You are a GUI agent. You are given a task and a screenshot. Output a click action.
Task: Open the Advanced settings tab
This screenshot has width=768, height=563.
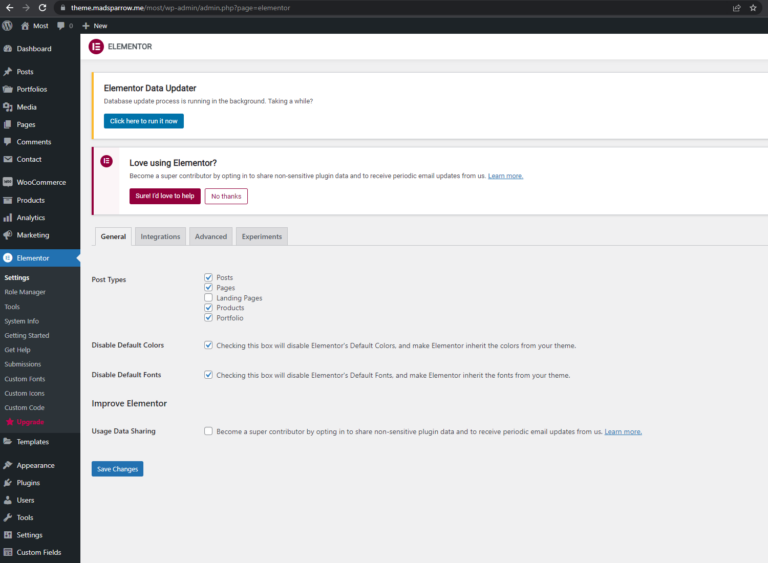tap(210, 236)
